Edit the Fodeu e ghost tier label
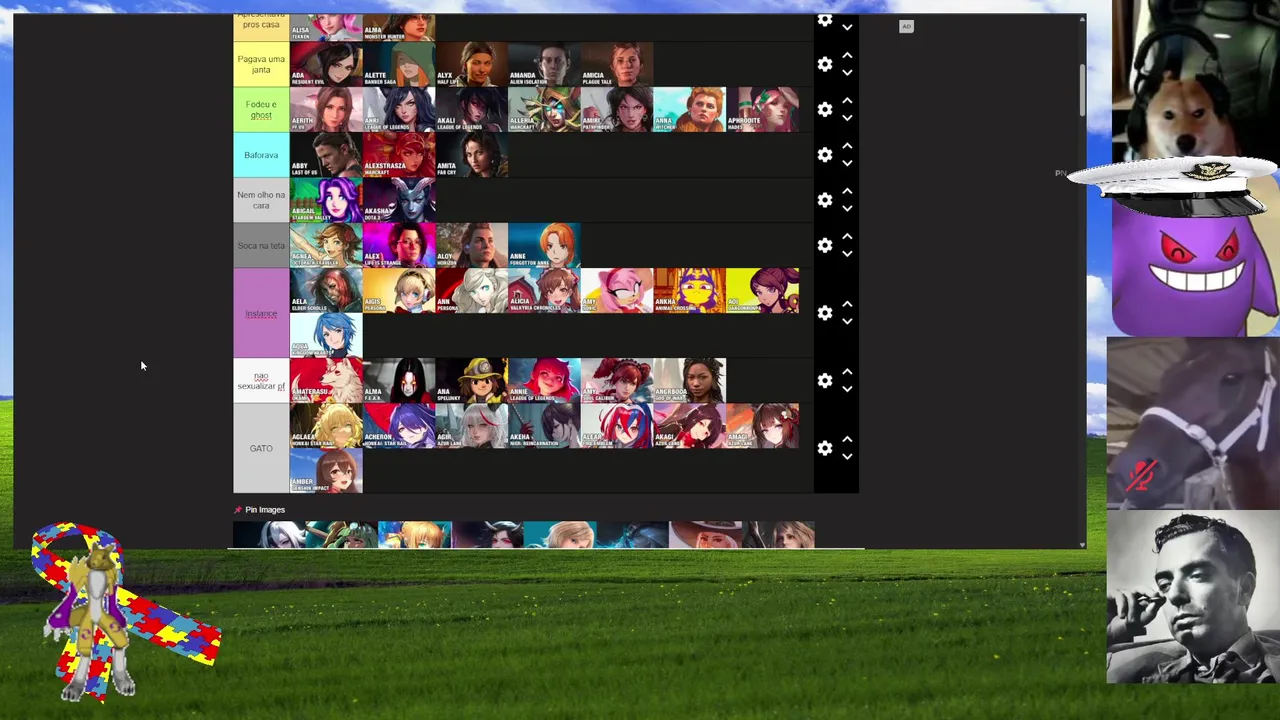This screenshot has height=720, width=1280. click(261, 109)
